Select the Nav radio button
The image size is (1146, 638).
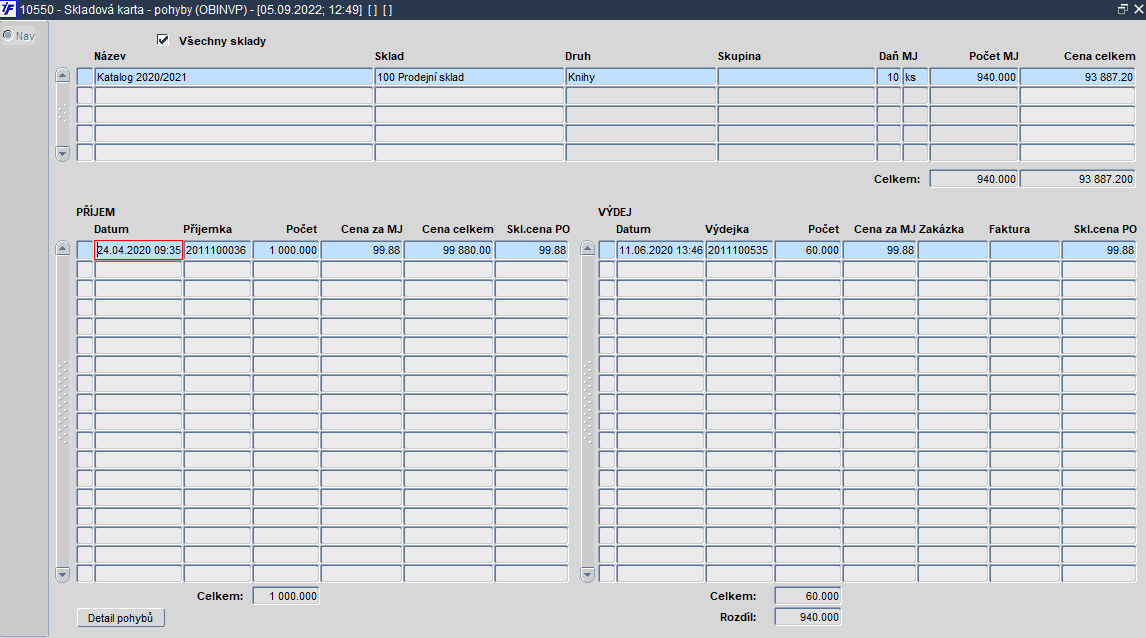click(x=8, y=35)
